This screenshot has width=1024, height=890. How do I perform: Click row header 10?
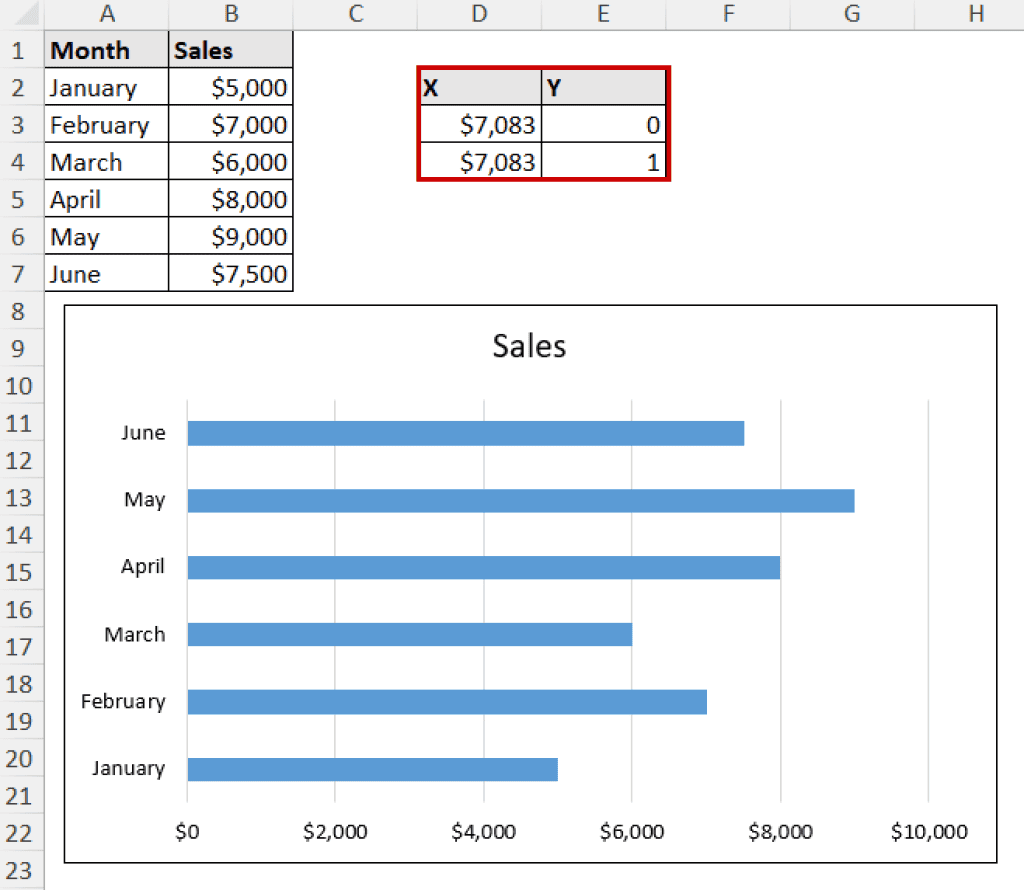click(20, 386)
